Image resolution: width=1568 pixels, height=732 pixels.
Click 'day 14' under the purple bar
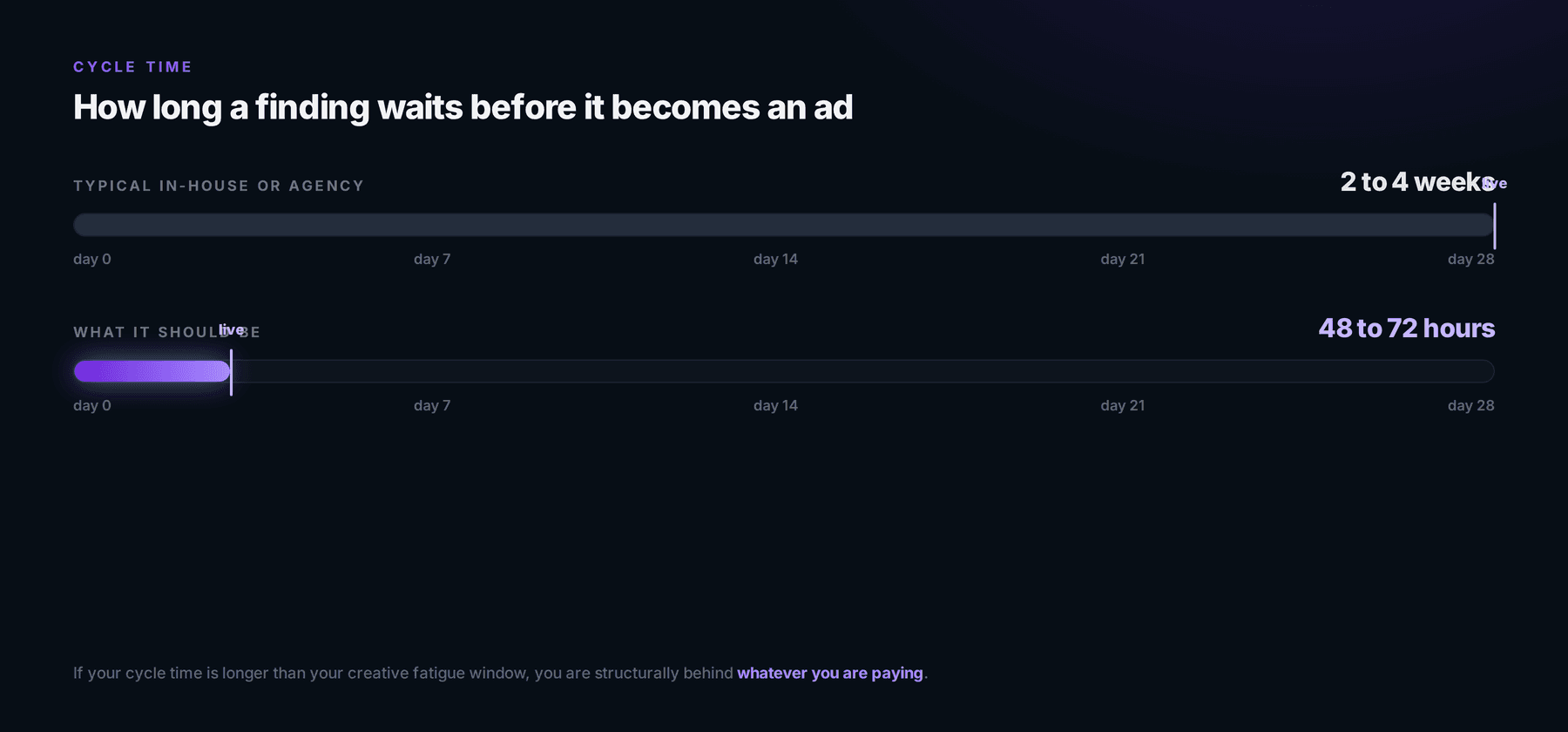point(775,405)
